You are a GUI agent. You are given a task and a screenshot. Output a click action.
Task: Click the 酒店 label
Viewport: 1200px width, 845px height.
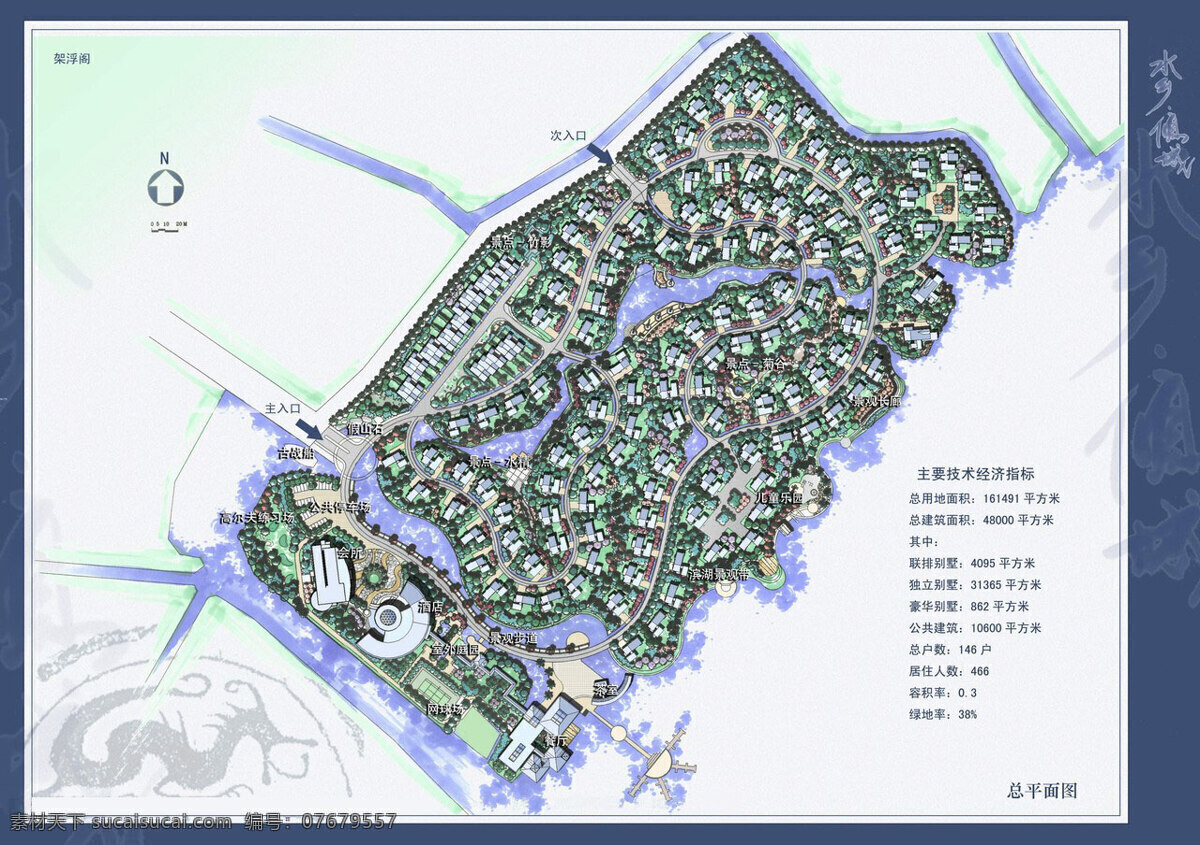431,607
